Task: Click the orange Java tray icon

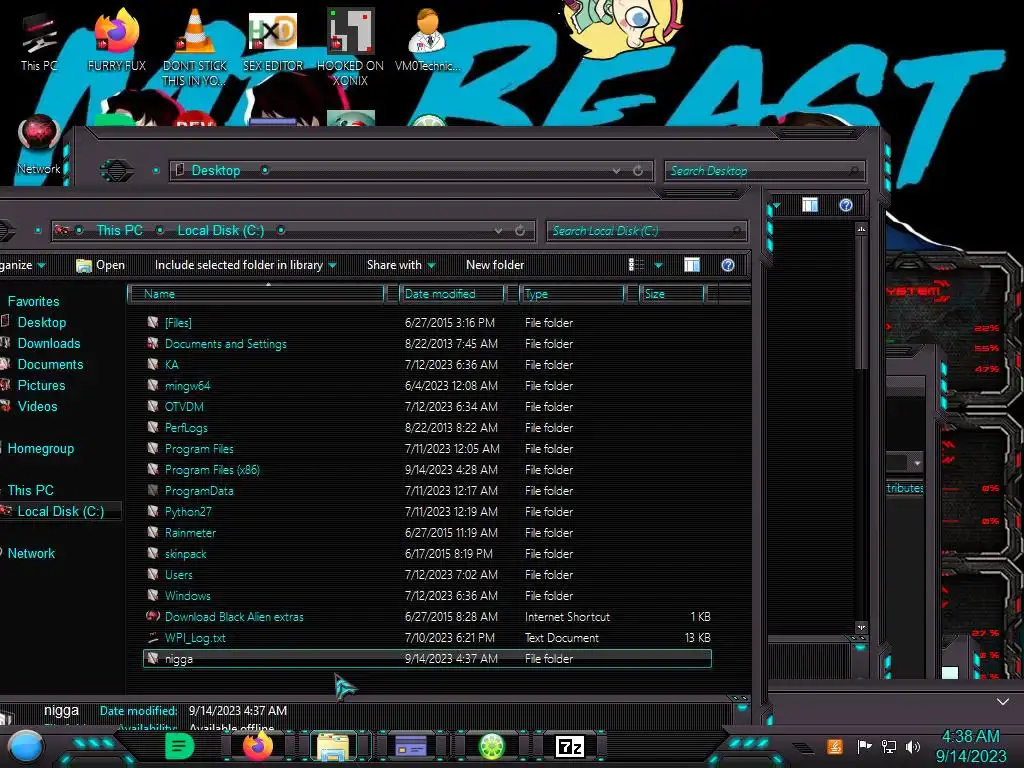Action: pyautogui.click(x=835, y=746)
